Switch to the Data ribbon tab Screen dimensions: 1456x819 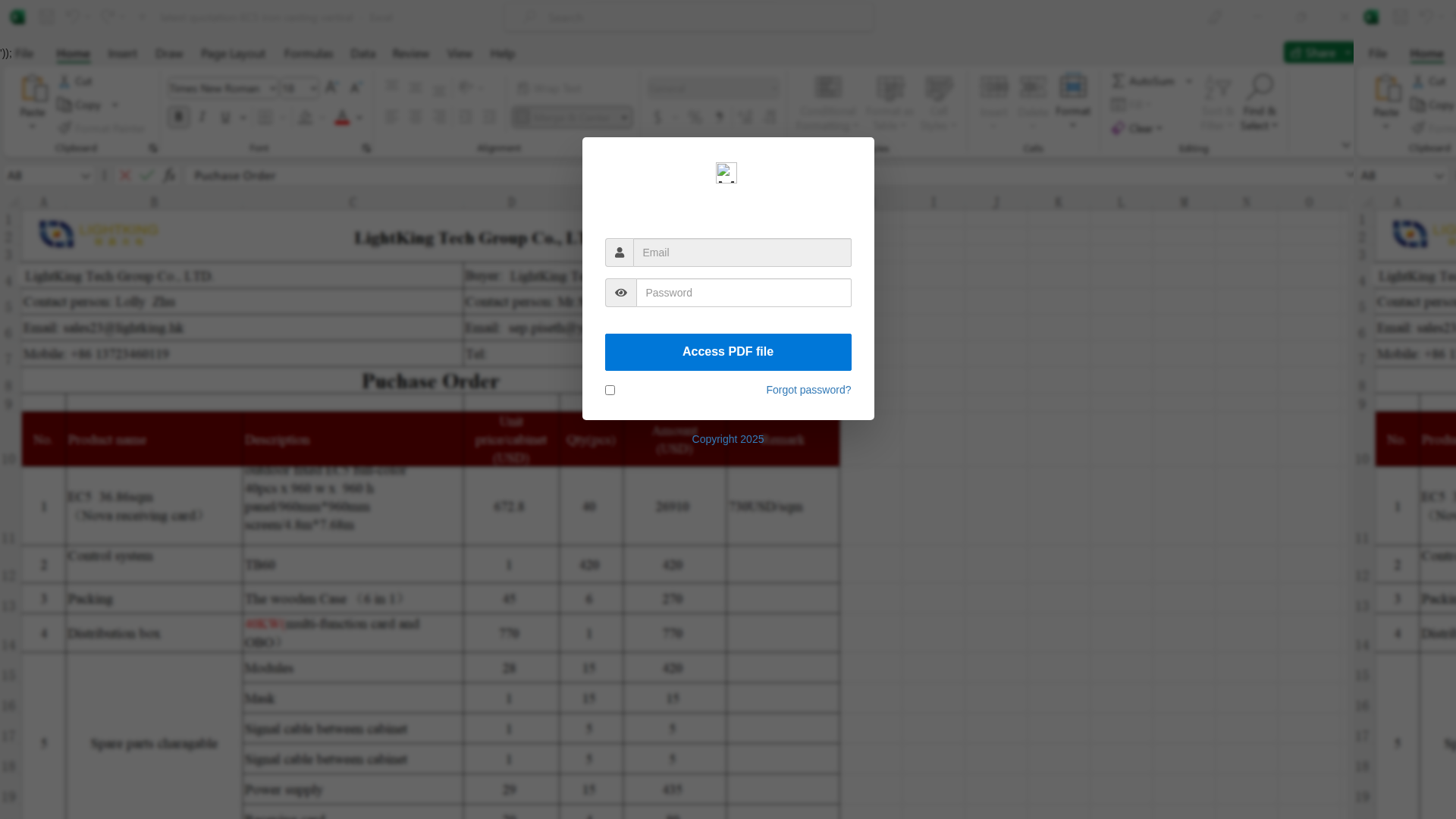coord(362,54)
